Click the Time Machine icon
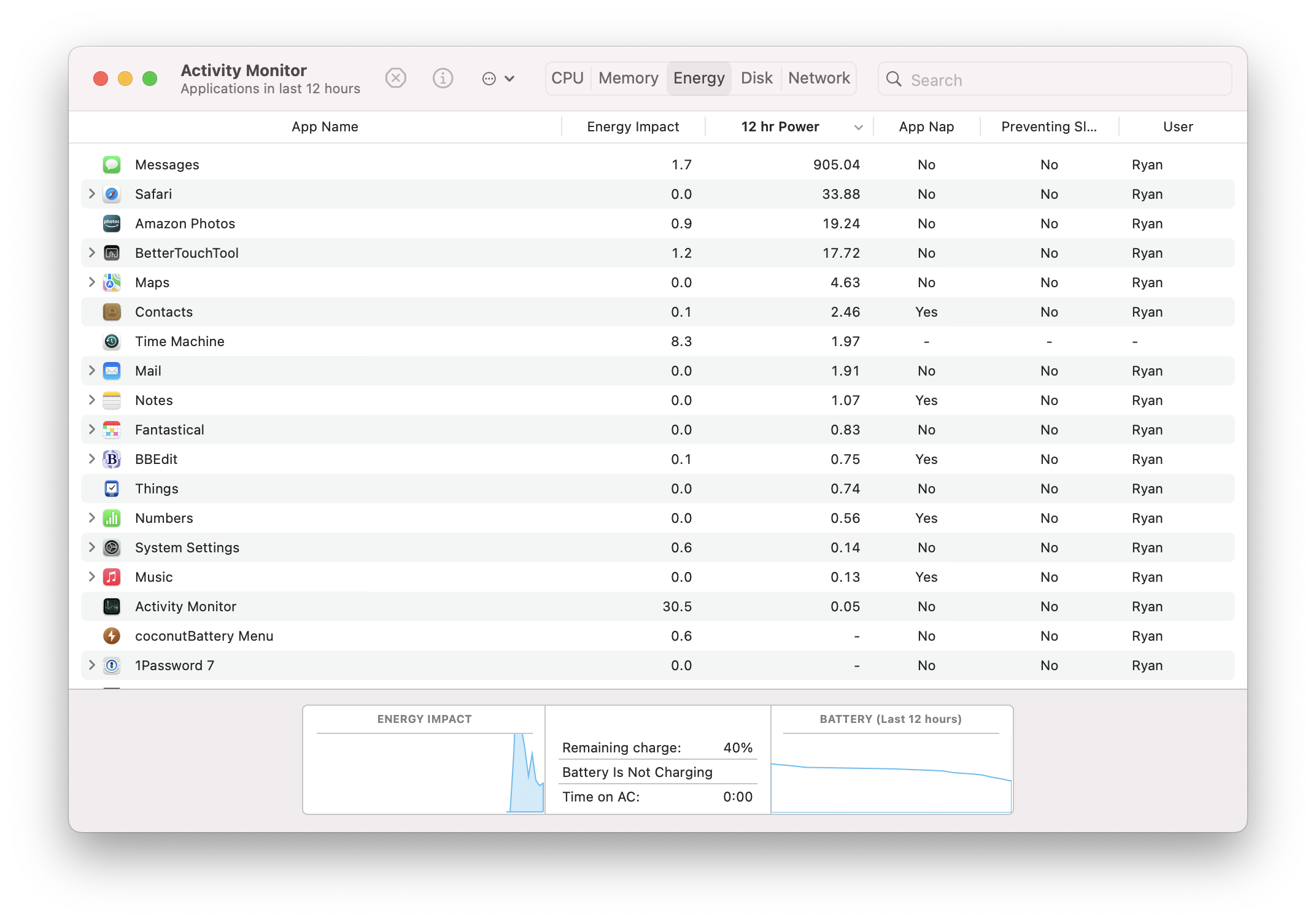Screen dimensions: 1316x923 (x=112, y=341)
